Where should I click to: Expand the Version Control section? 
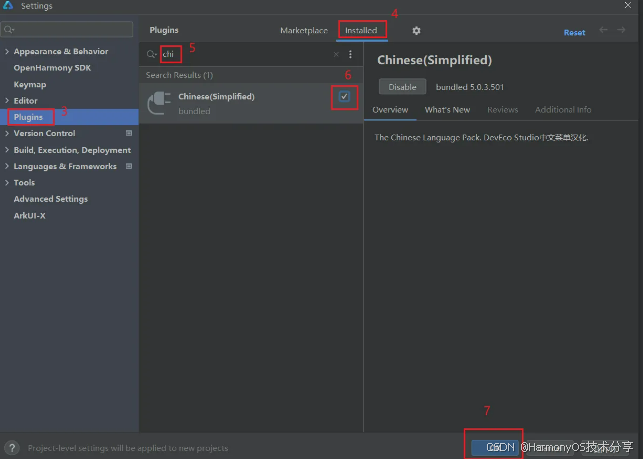pyautogui.click(x=7, y=133)
